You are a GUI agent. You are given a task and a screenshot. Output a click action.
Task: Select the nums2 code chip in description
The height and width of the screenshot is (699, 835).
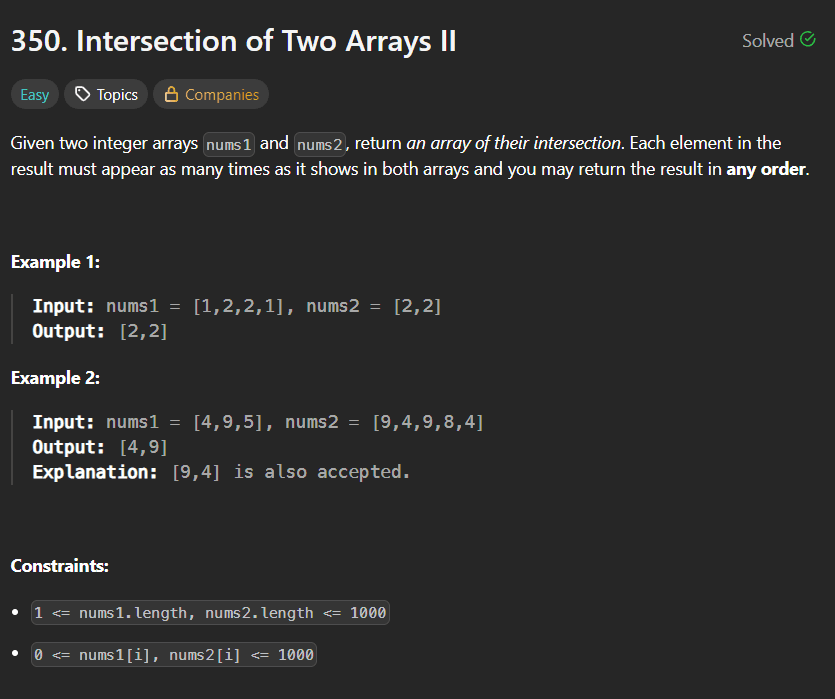pyautogui.click(x=320, y=144)
